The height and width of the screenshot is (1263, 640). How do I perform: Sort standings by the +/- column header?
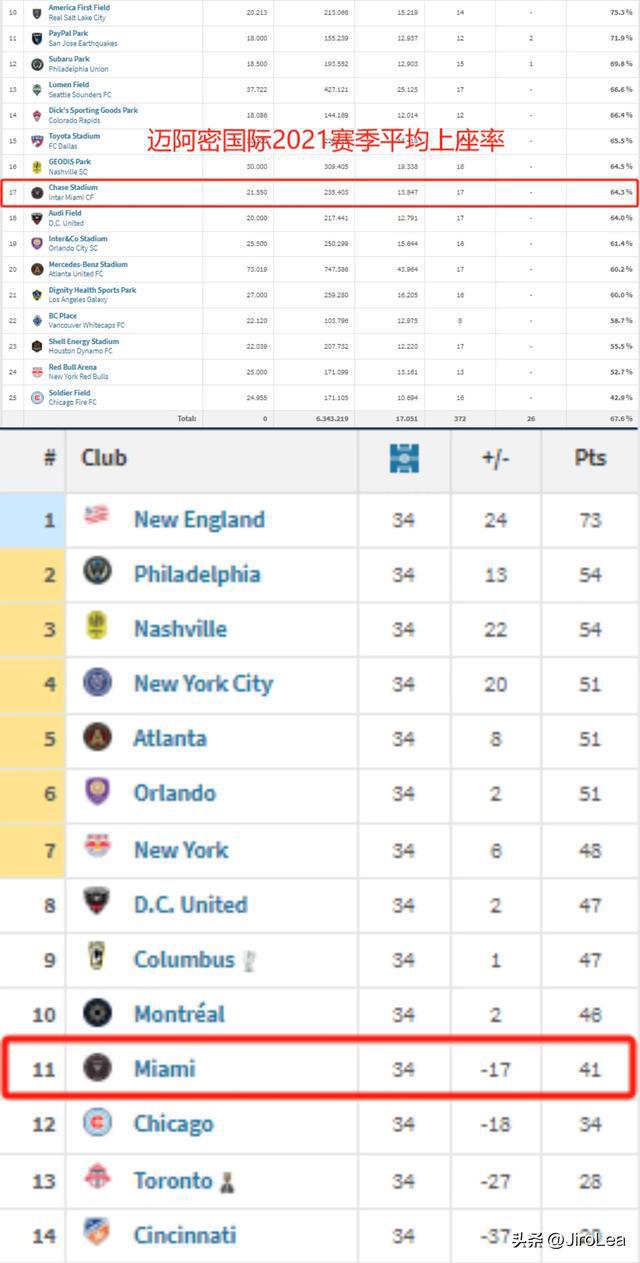coord(495,458)
